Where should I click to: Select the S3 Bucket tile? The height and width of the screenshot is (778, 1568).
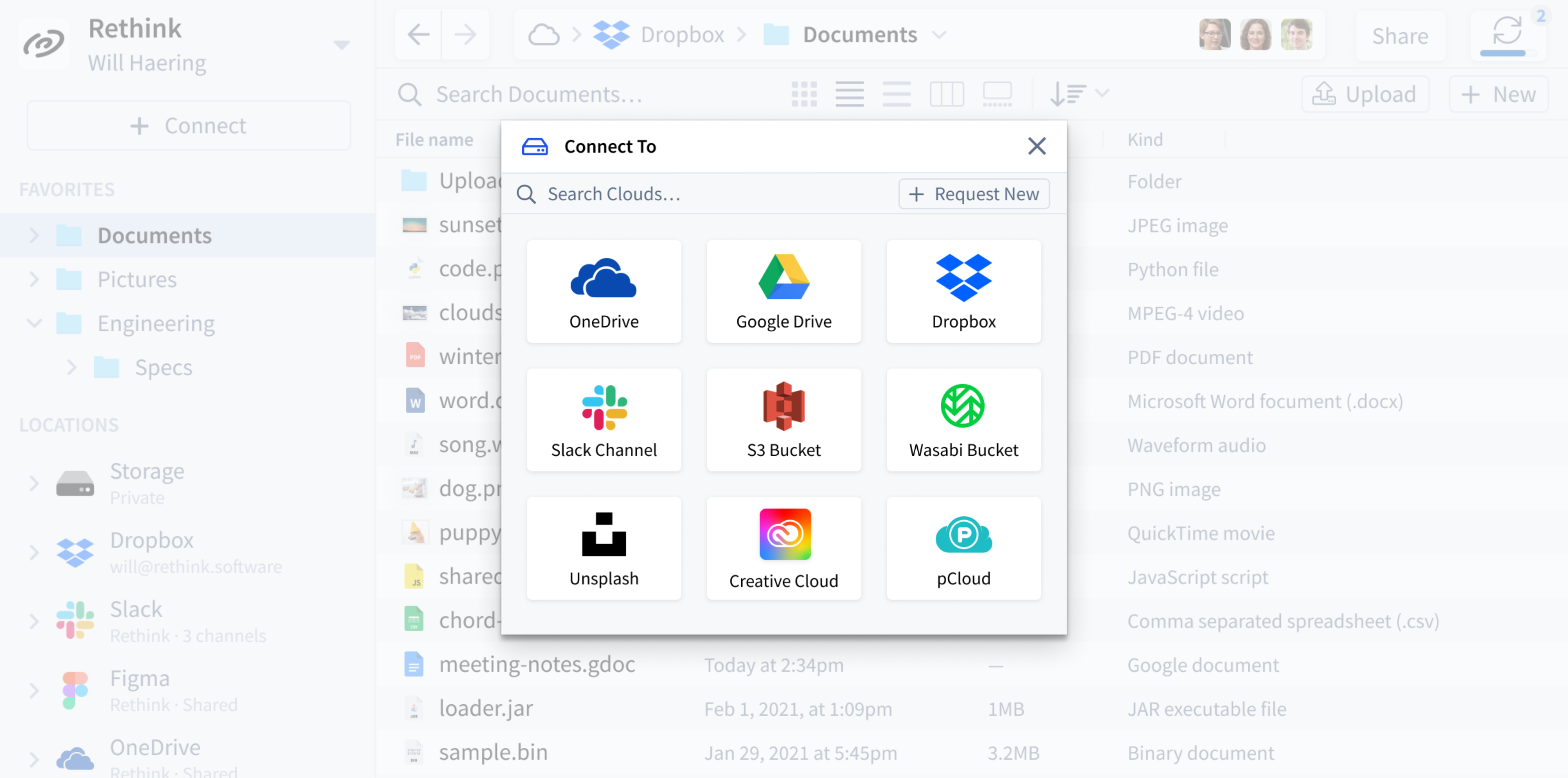pyautogui.click(x=783, y=420)
